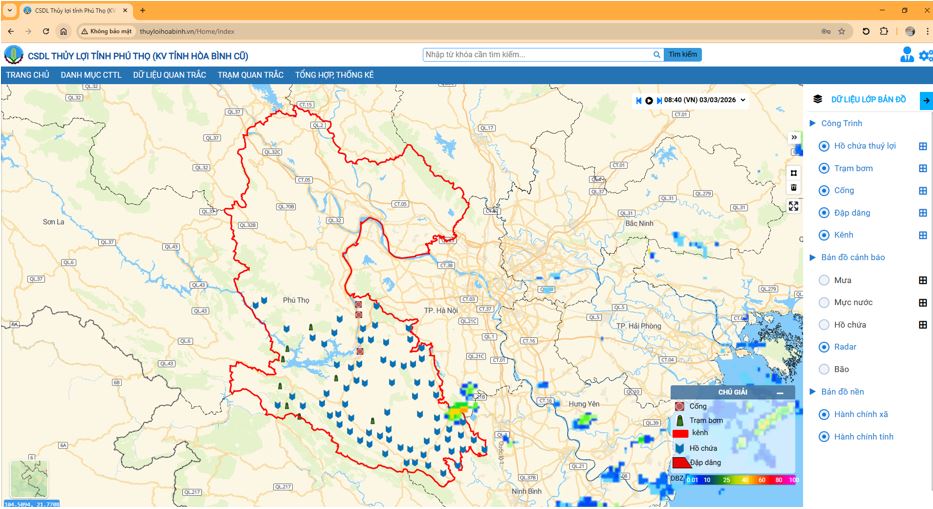The height and width of the screenshot is (509, 933).
Task: Open the table icon next to Mưa
Action: coord(923,280)
